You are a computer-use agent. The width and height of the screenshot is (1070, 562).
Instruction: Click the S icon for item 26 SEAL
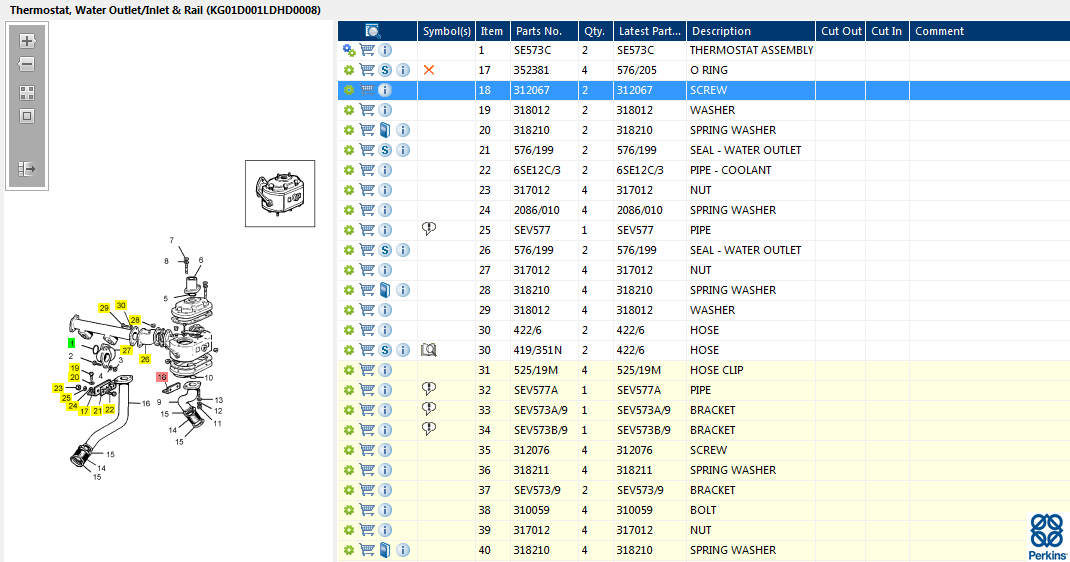click(x=385, y=250)
